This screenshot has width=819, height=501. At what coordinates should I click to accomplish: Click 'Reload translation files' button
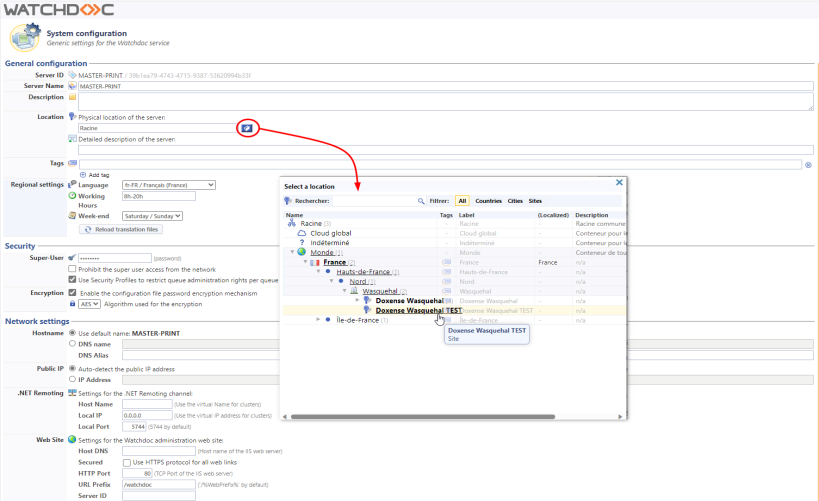[x=120, y=229]
